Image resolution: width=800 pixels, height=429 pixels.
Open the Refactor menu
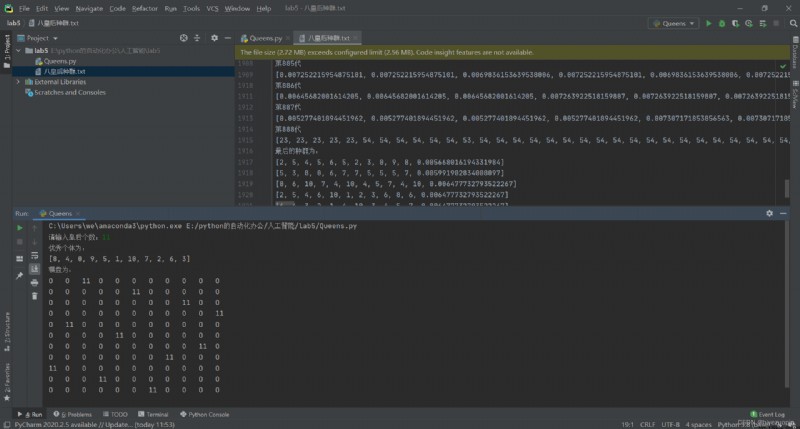(145, 9)
